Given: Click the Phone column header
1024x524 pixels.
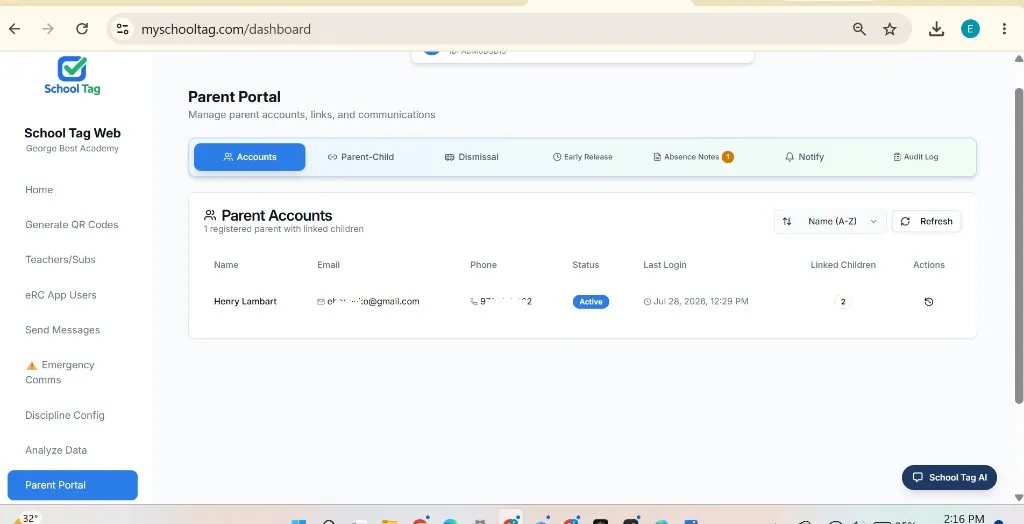Looking at the screenshot, I should point(483,265).
